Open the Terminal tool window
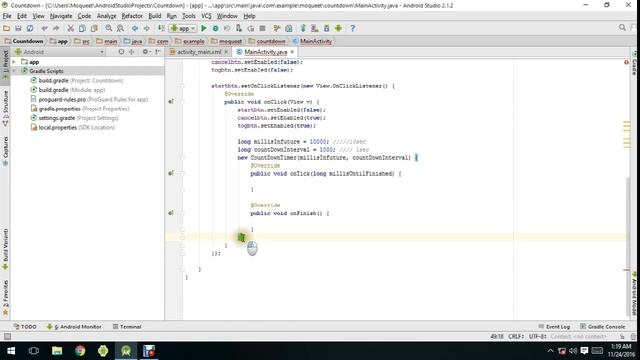Screen dimensions: 640x360 click(127, 327)
